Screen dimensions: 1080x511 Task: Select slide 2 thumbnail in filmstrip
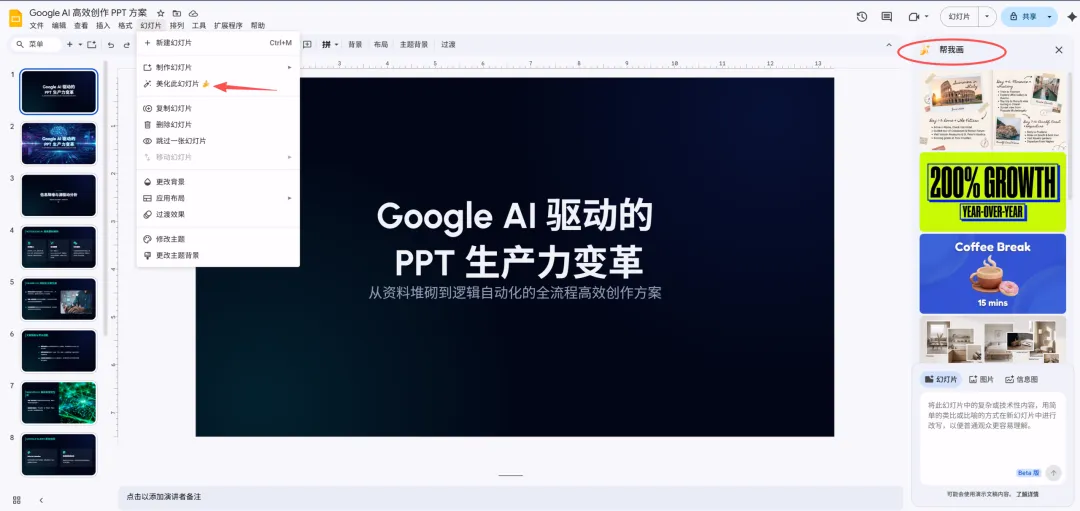(59, 143)
